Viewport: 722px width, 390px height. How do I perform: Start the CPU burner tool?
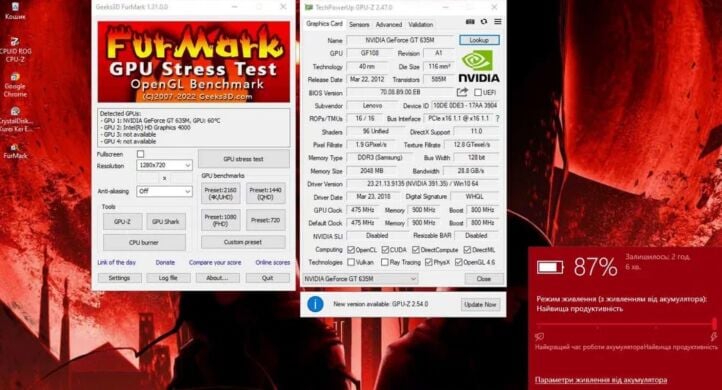pyautogui.click(x=144, y=242)
